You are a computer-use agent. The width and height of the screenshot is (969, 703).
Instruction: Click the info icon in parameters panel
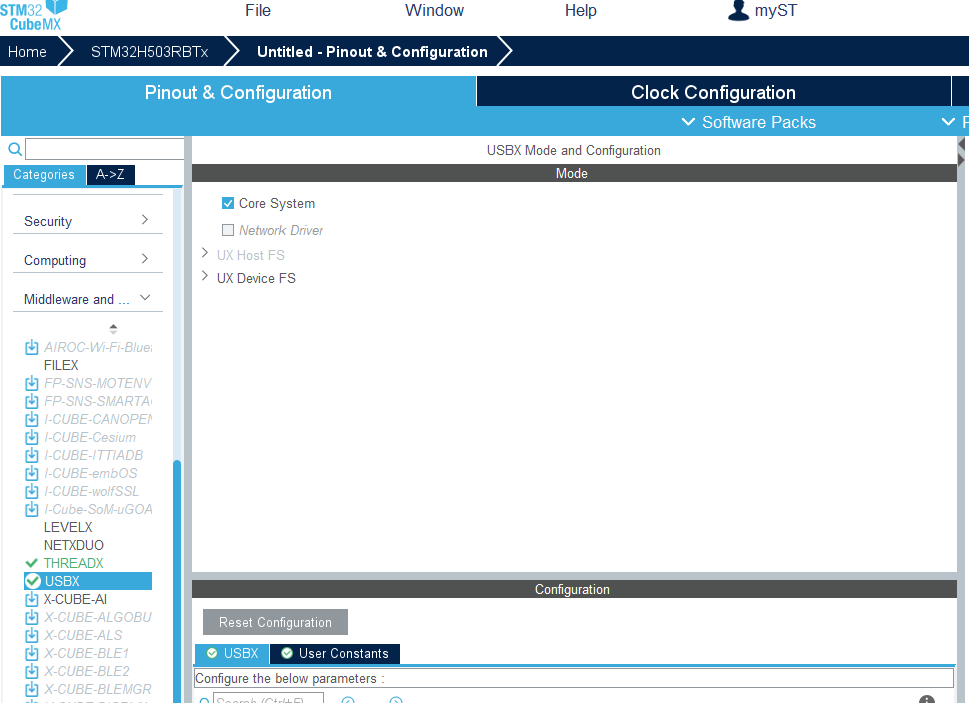(926, 699)
